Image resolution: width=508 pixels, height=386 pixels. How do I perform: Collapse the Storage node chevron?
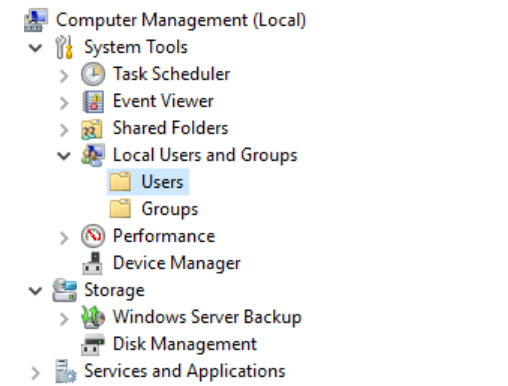tap(35, 291)
